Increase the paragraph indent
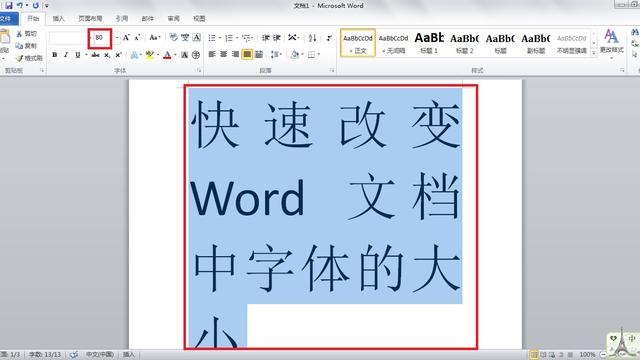 pyautogui.click(x=277, y=38)
